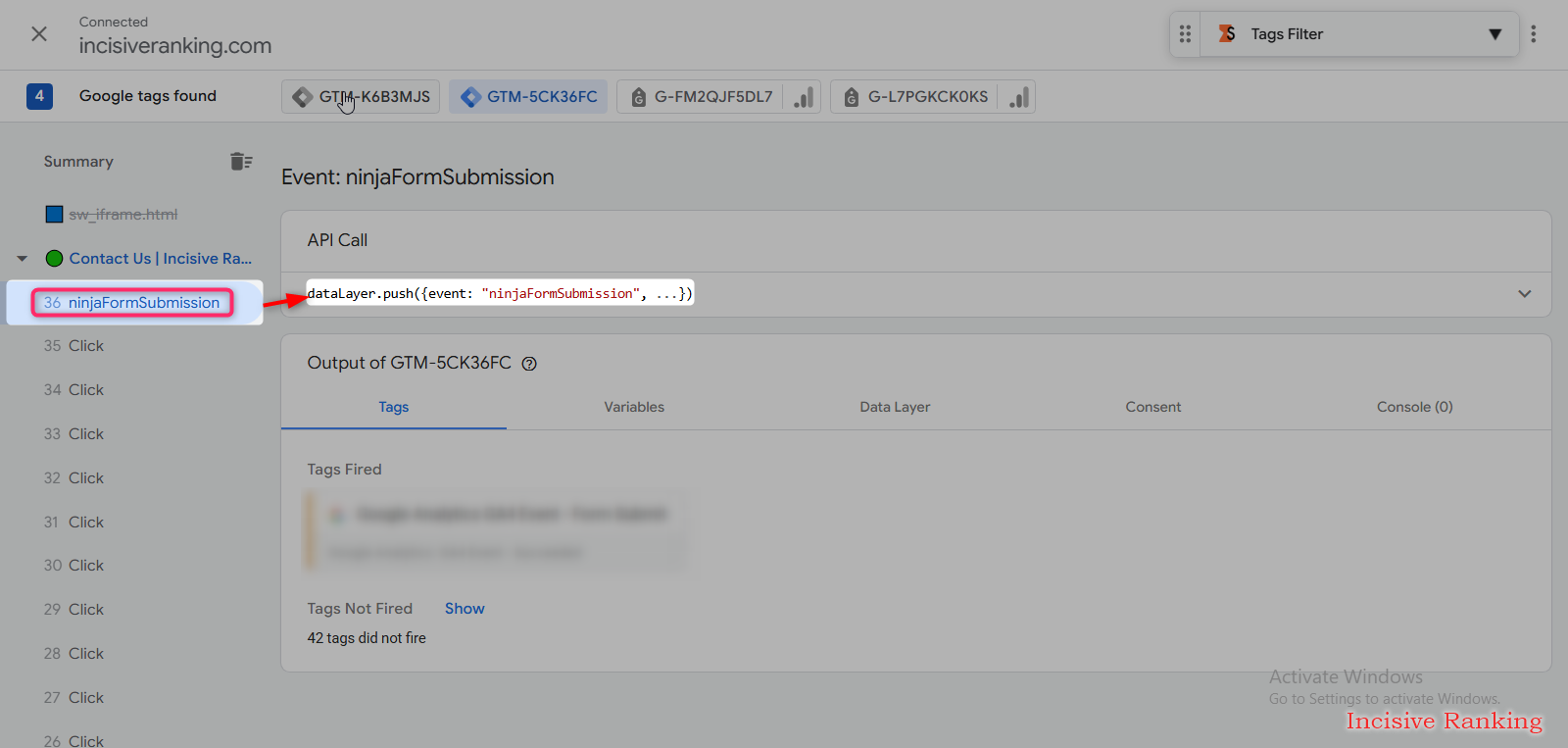Select event 36 ninjaFormSubmission

click(132, 303)
